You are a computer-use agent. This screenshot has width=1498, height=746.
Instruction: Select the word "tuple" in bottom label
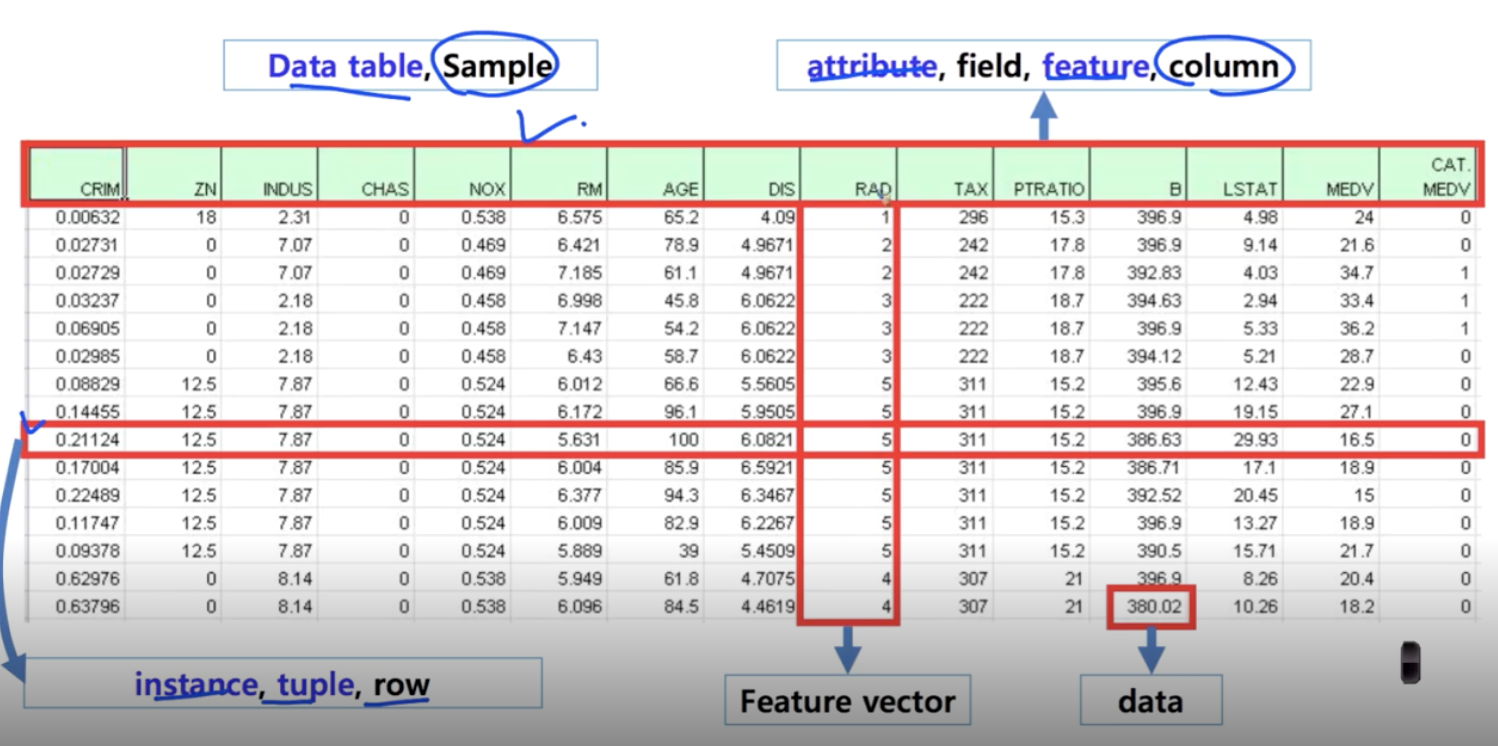(x=315, y=684)
